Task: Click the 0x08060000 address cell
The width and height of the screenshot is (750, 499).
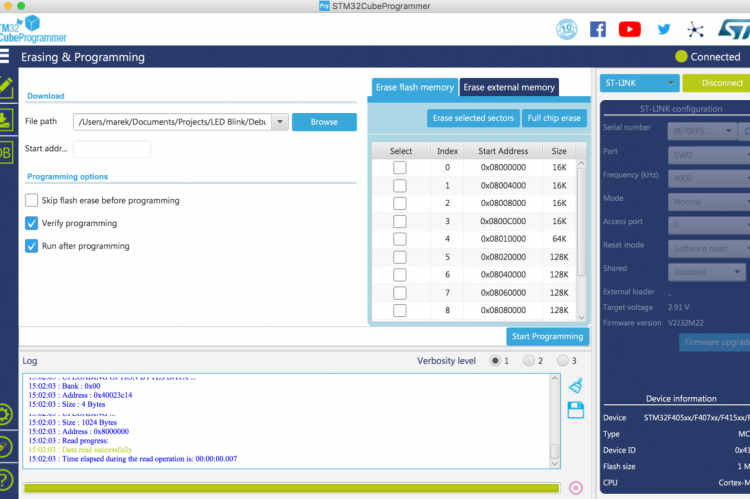Action: coord(503,292)
